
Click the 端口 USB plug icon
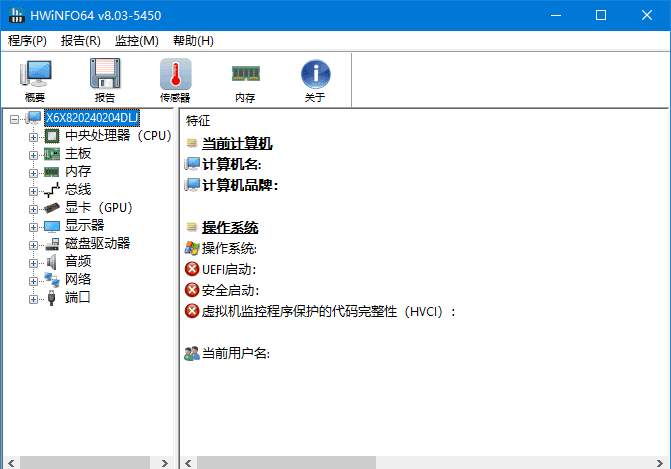[52, 298]
